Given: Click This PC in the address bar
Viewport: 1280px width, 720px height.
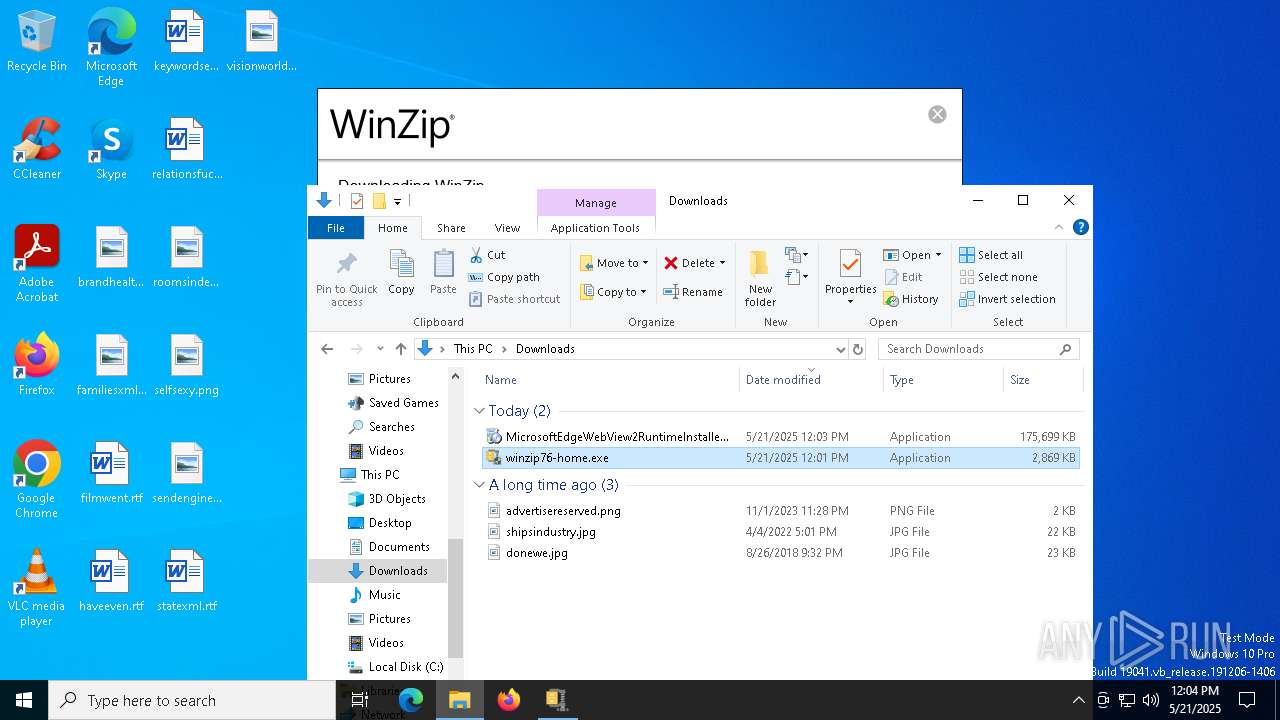Looking at the screenshot, I should click(x=473, y=349).
